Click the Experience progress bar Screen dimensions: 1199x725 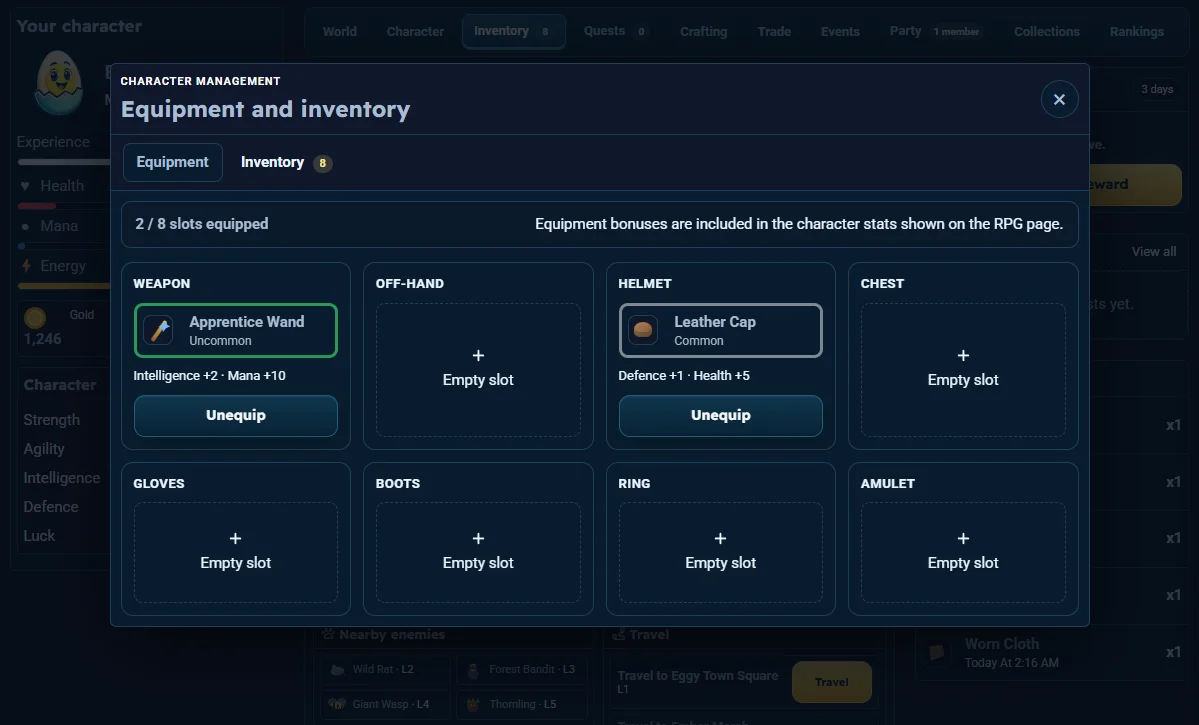64,162
